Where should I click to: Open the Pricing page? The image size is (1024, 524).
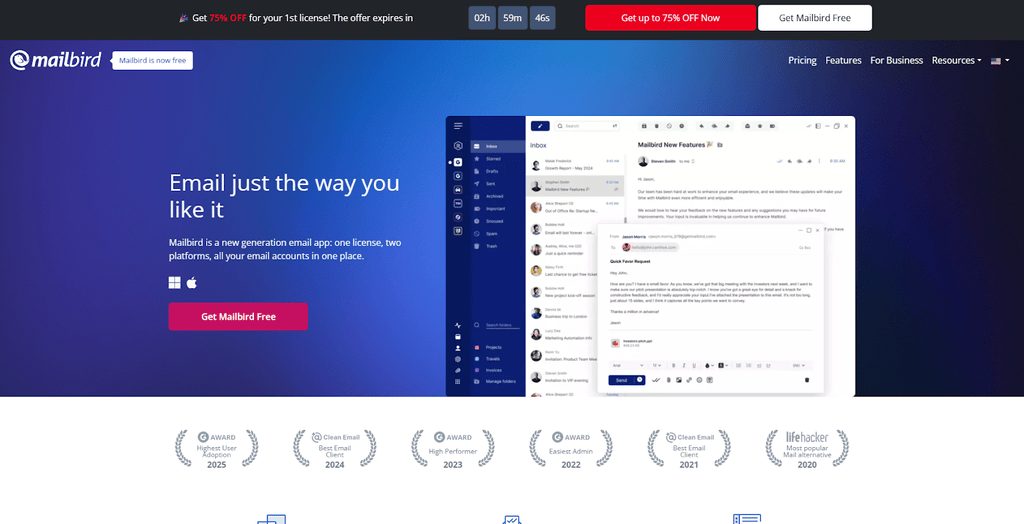click(802, 60)
